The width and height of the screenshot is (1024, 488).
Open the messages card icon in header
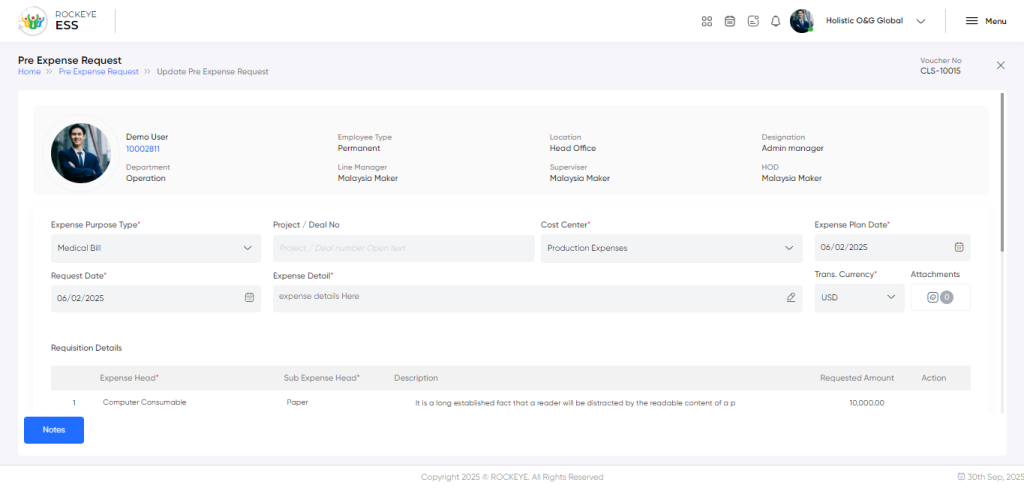click(753, 21)
